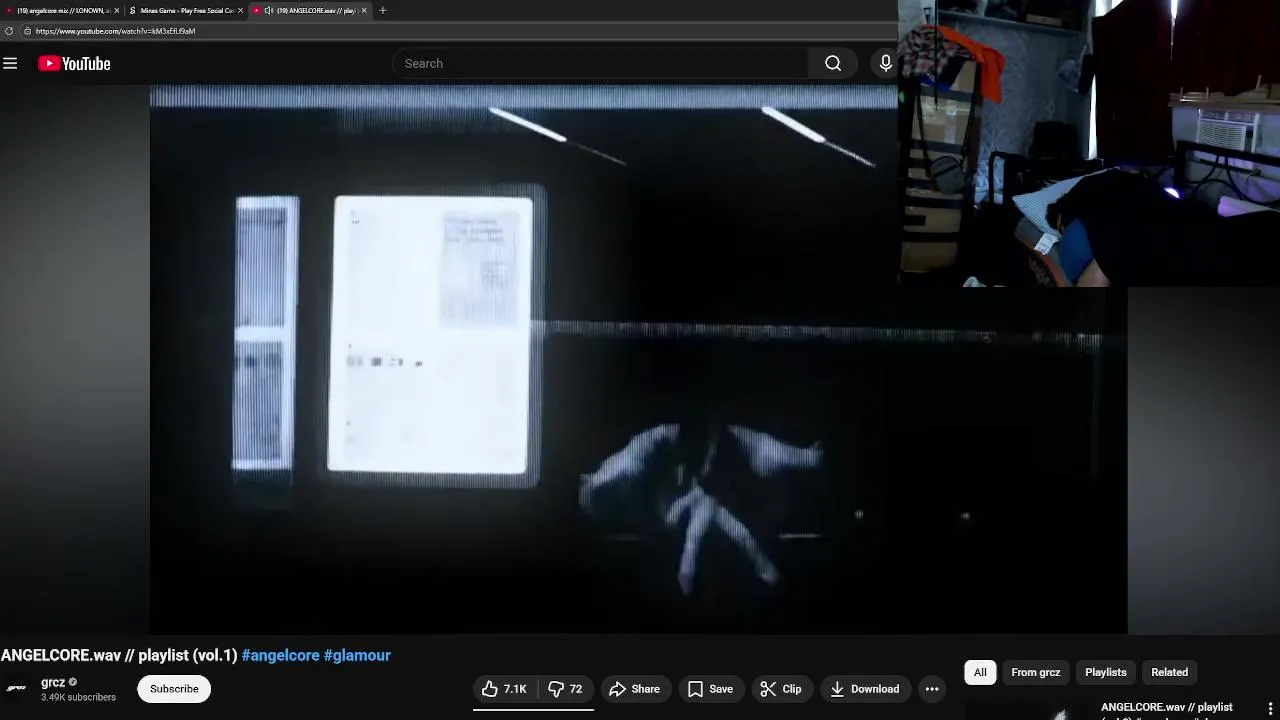This screenshot has height=720, width=1280.
Task: Select the Playlists filter chip
Action: [x=1105, y=673]
